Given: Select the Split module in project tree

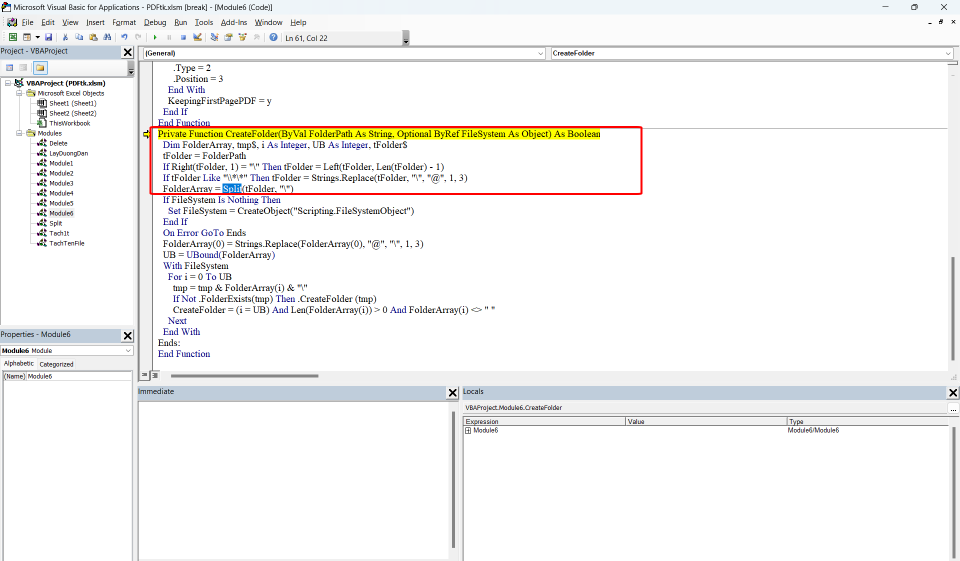Looking at the screenshot, I should click(x=56, y=223).
